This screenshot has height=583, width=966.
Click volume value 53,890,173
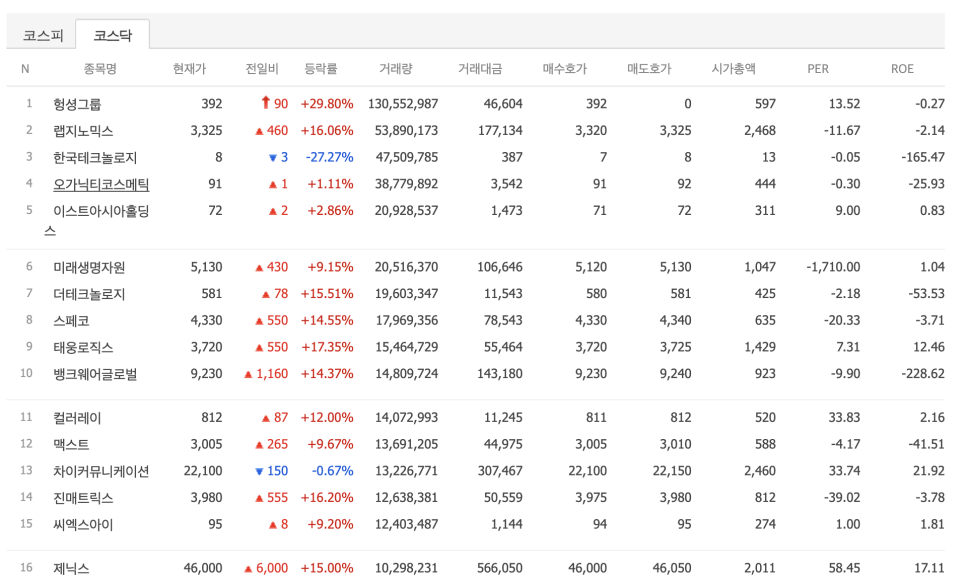click(407, 131)
